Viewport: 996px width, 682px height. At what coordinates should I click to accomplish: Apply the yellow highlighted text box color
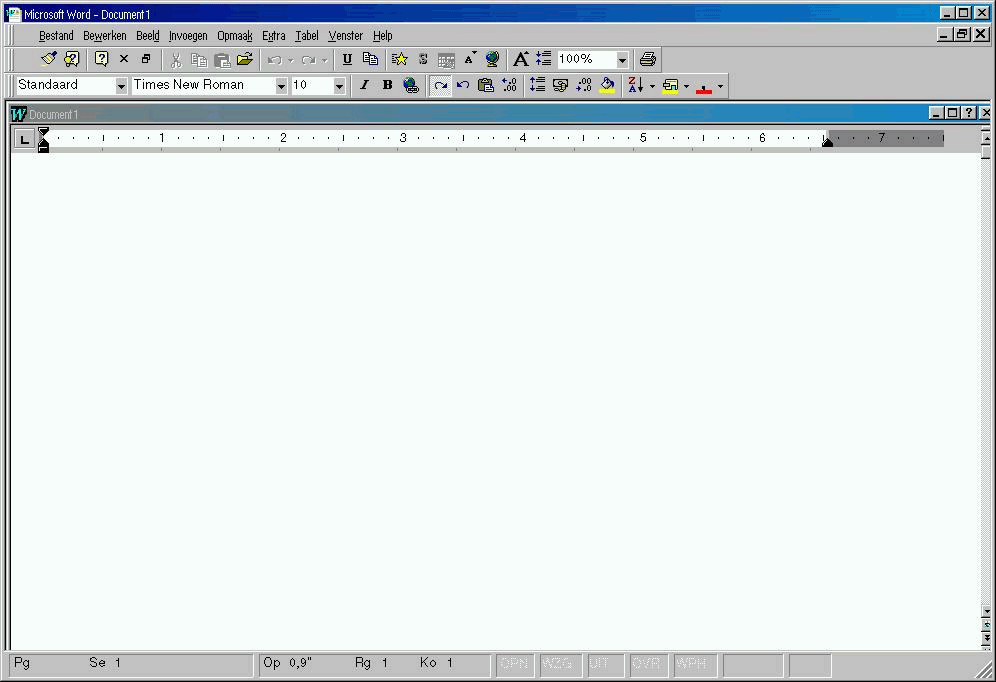(670, 86)
